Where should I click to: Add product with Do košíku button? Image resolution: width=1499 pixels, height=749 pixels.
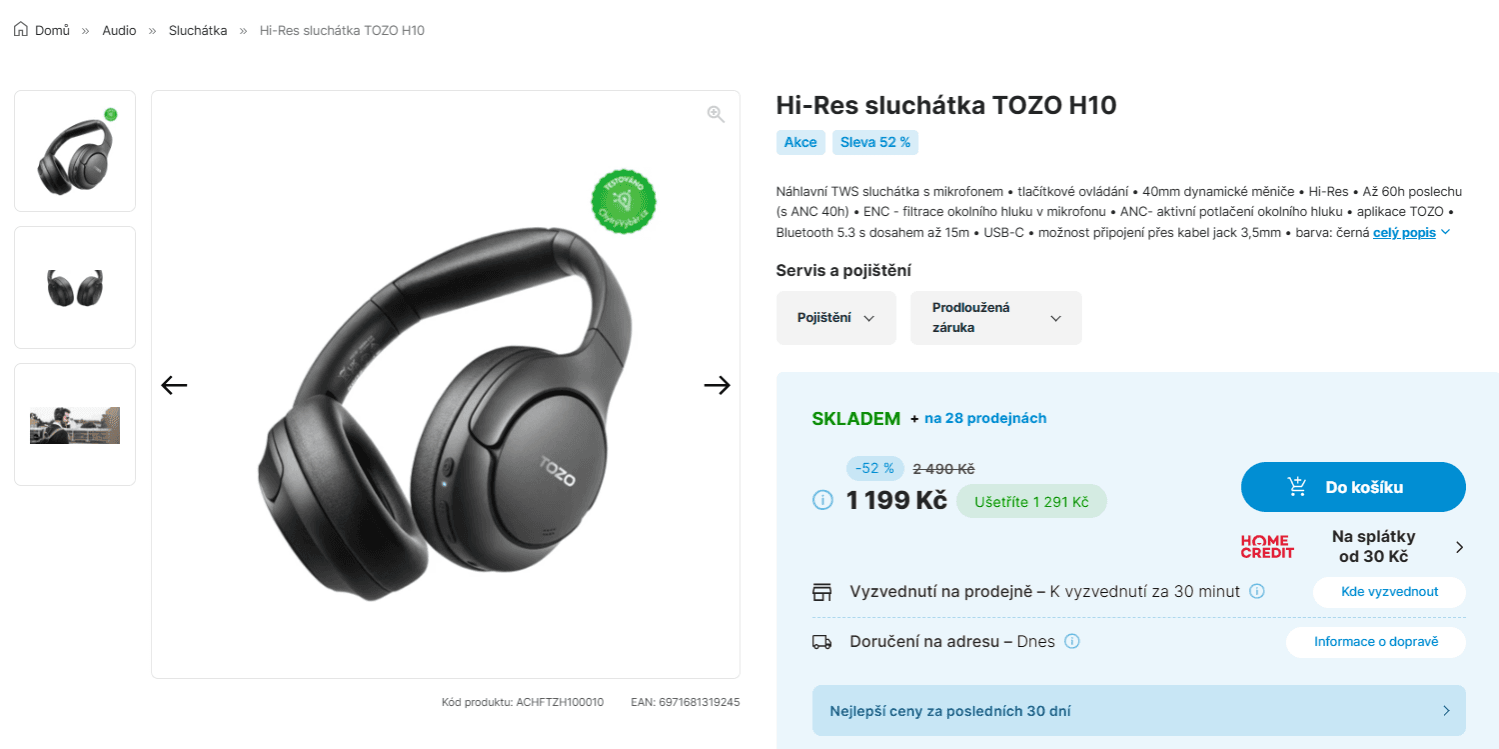1353,487
